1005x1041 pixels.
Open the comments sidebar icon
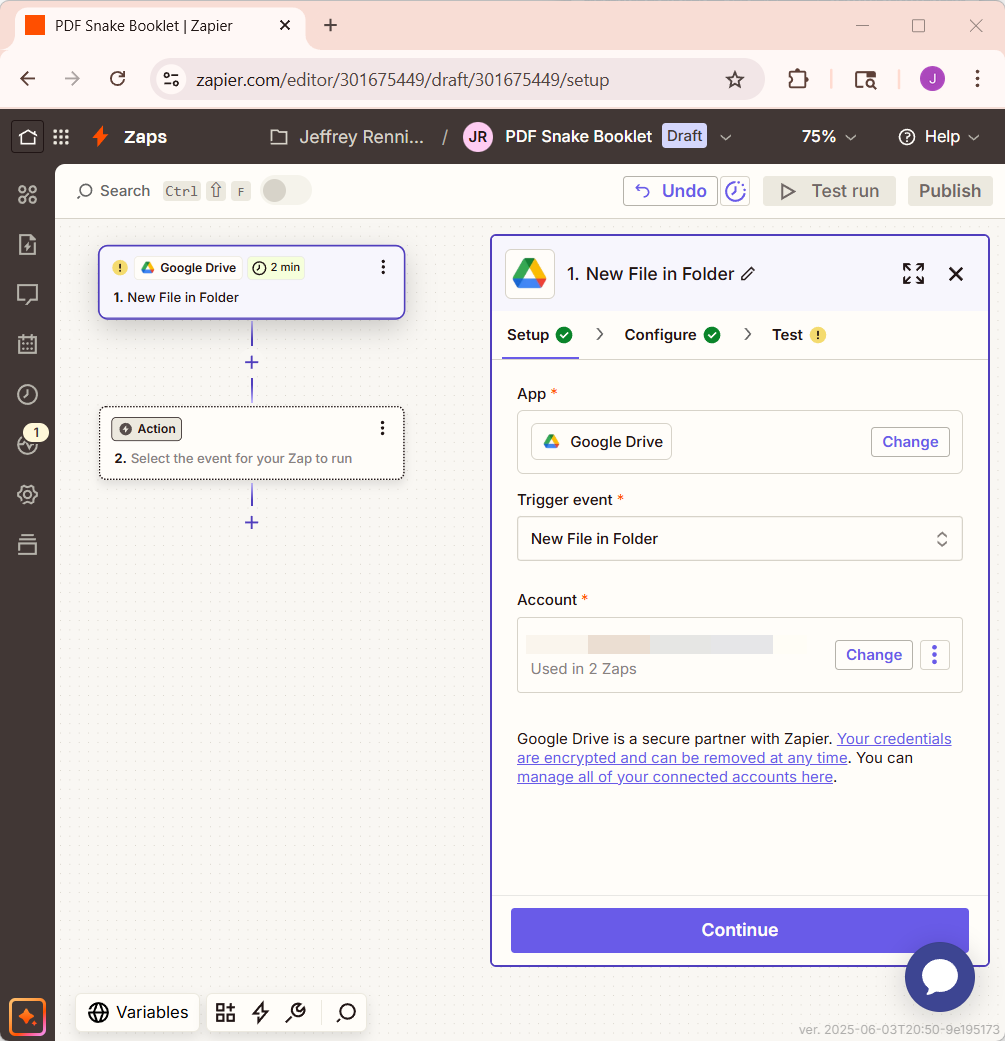pos(27,294)
